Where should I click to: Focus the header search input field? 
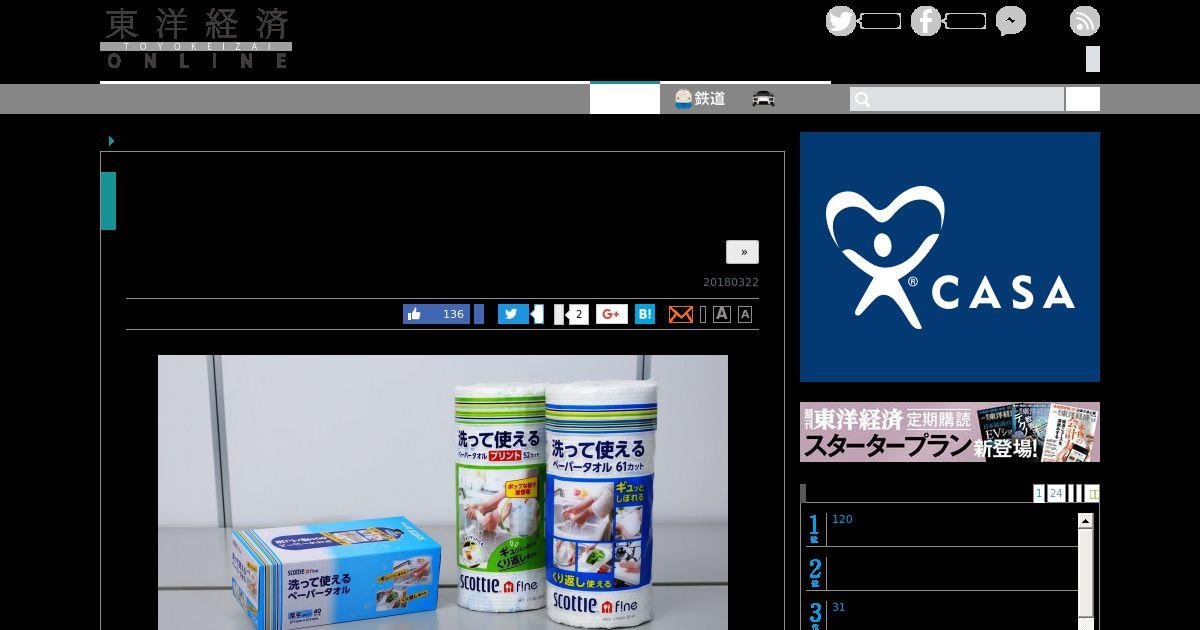pyautogui.click(x=957, y=99)
